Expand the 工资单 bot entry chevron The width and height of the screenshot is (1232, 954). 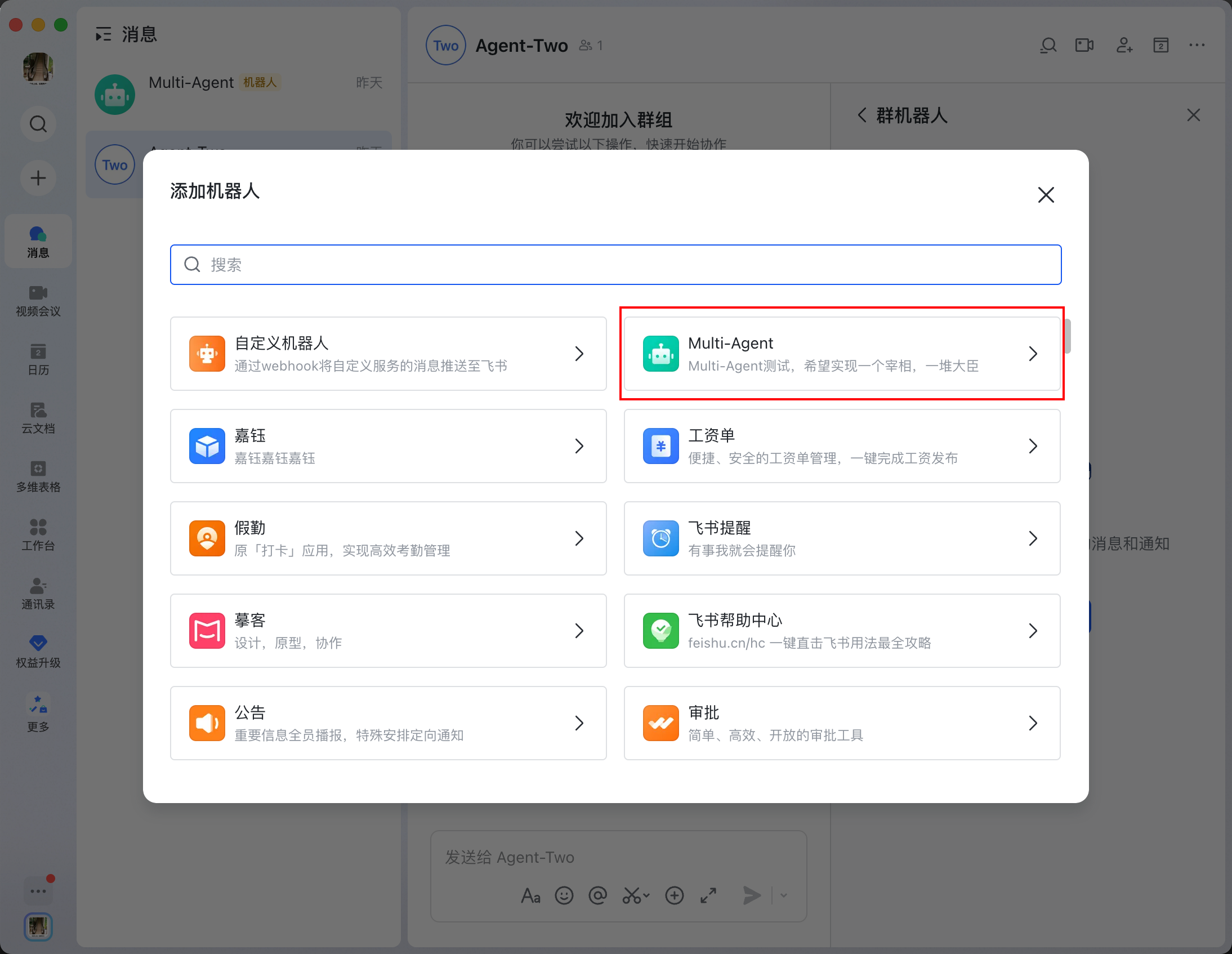point(1033,445)
